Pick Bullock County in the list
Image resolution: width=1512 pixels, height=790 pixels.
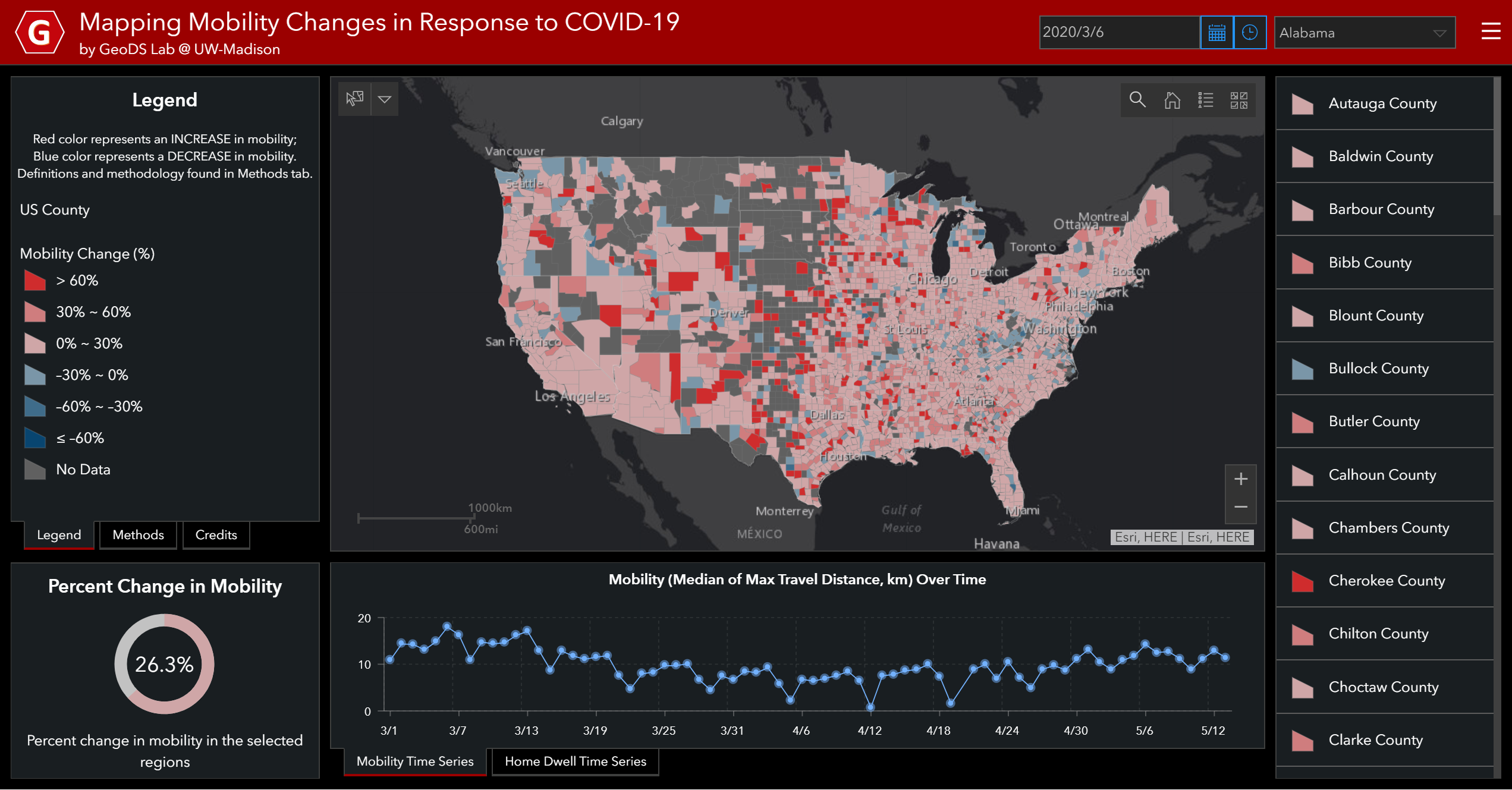pyautogui.click(x=1384, y=369)
